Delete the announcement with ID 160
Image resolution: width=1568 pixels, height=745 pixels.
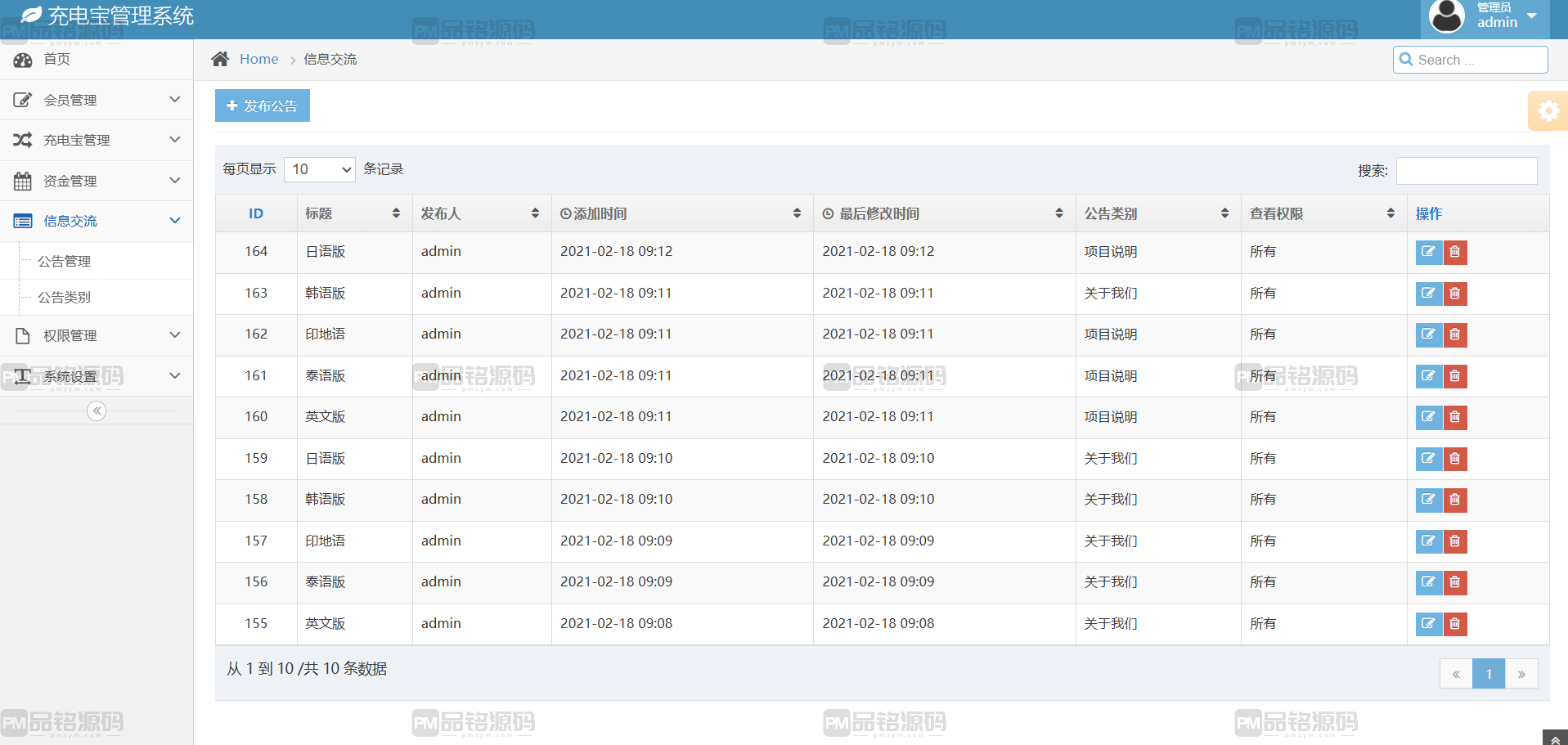[1455, 417]
